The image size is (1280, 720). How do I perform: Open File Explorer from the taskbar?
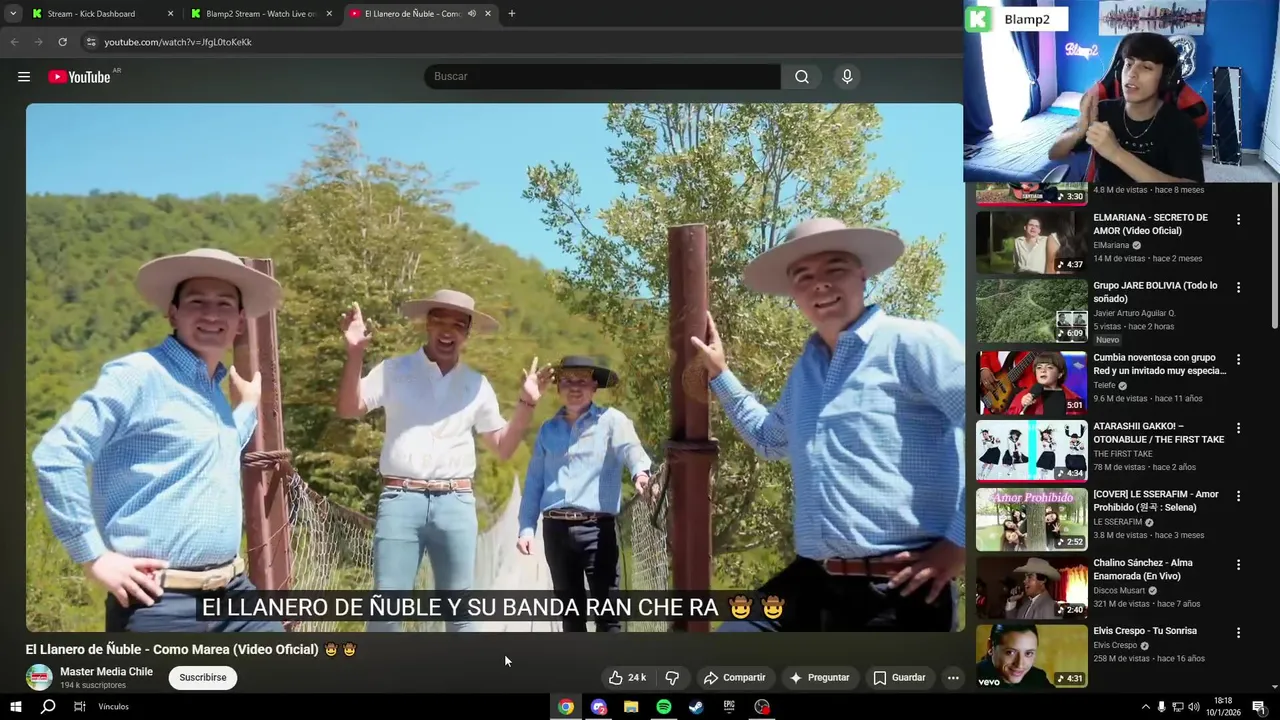point(631,707)
